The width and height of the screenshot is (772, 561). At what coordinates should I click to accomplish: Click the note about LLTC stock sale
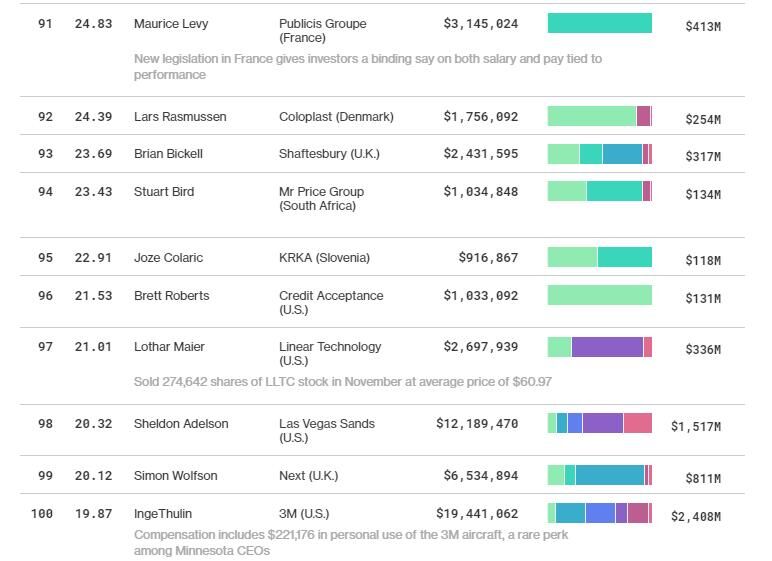tap(342, 382)
